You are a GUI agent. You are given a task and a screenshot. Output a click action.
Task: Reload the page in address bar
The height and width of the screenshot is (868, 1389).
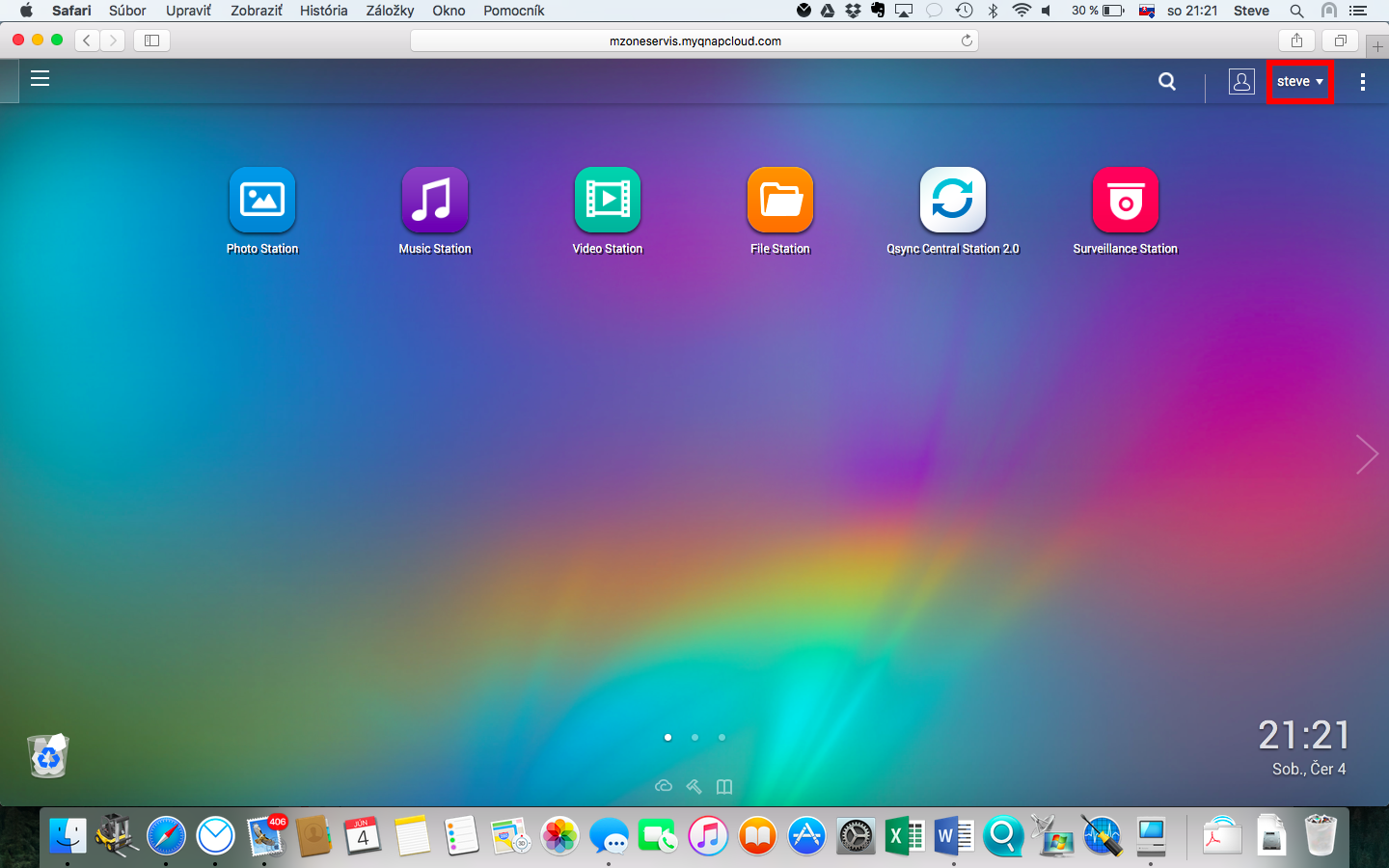click(967, 41)
